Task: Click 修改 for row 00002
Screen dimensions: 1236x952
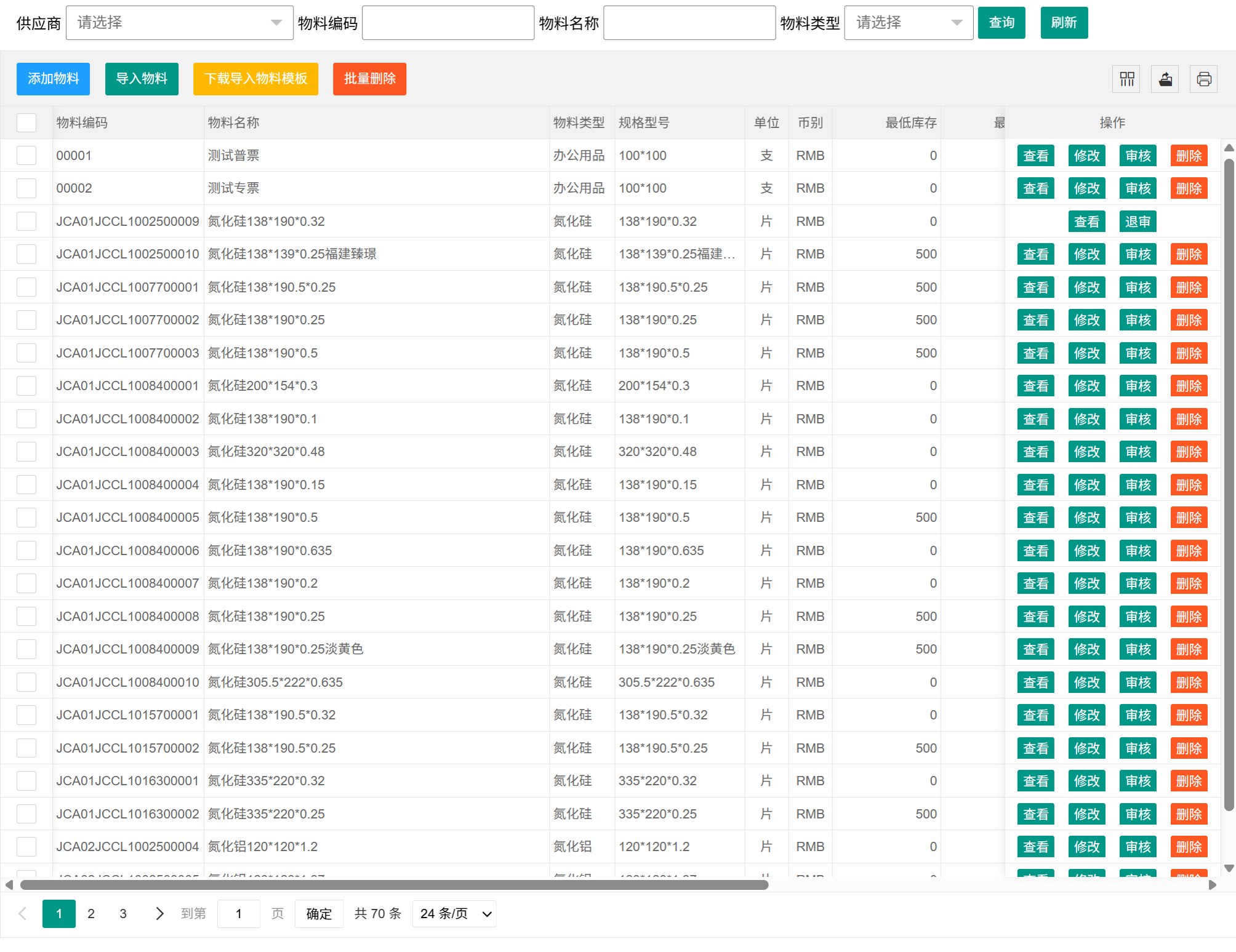Action: pyautogui.click(x=1086, y=188)
